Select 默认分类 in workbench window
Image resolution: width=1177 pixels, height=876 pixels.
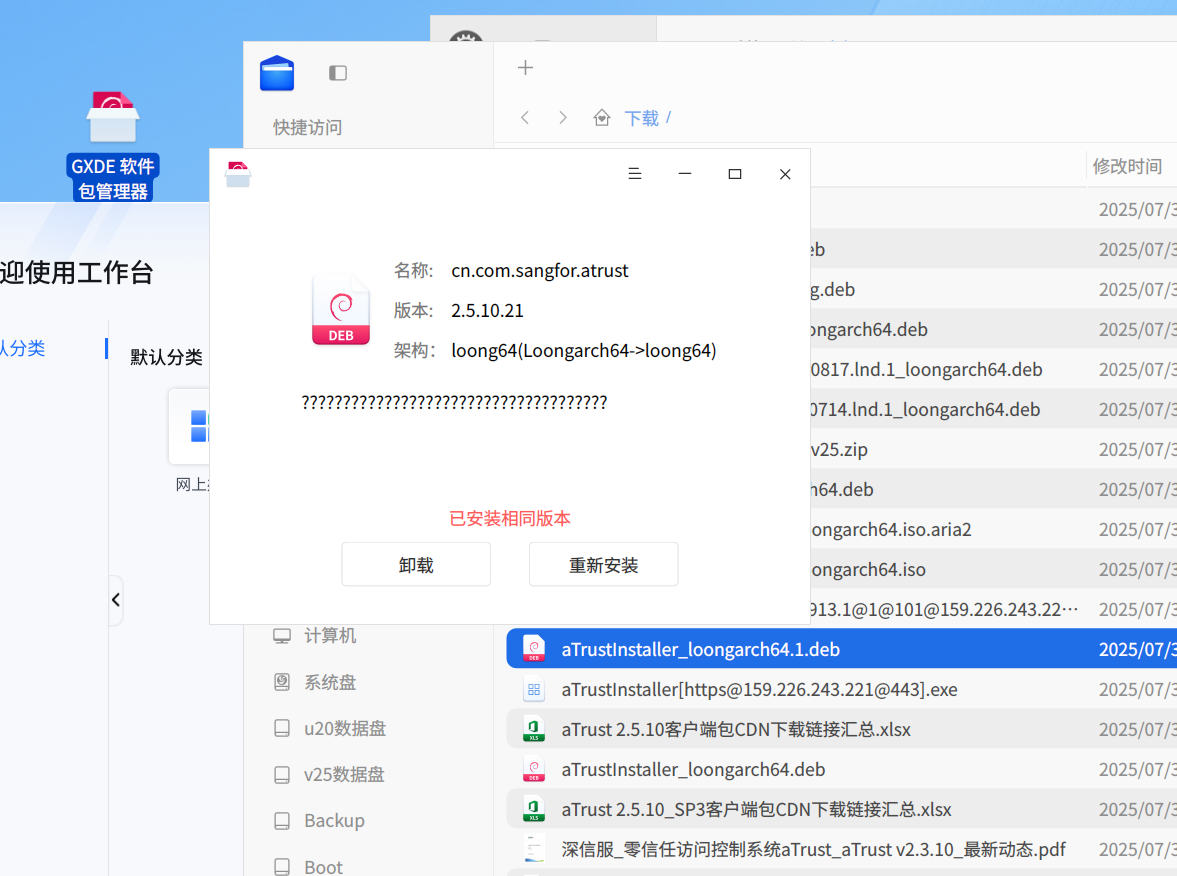click(167, 357)
